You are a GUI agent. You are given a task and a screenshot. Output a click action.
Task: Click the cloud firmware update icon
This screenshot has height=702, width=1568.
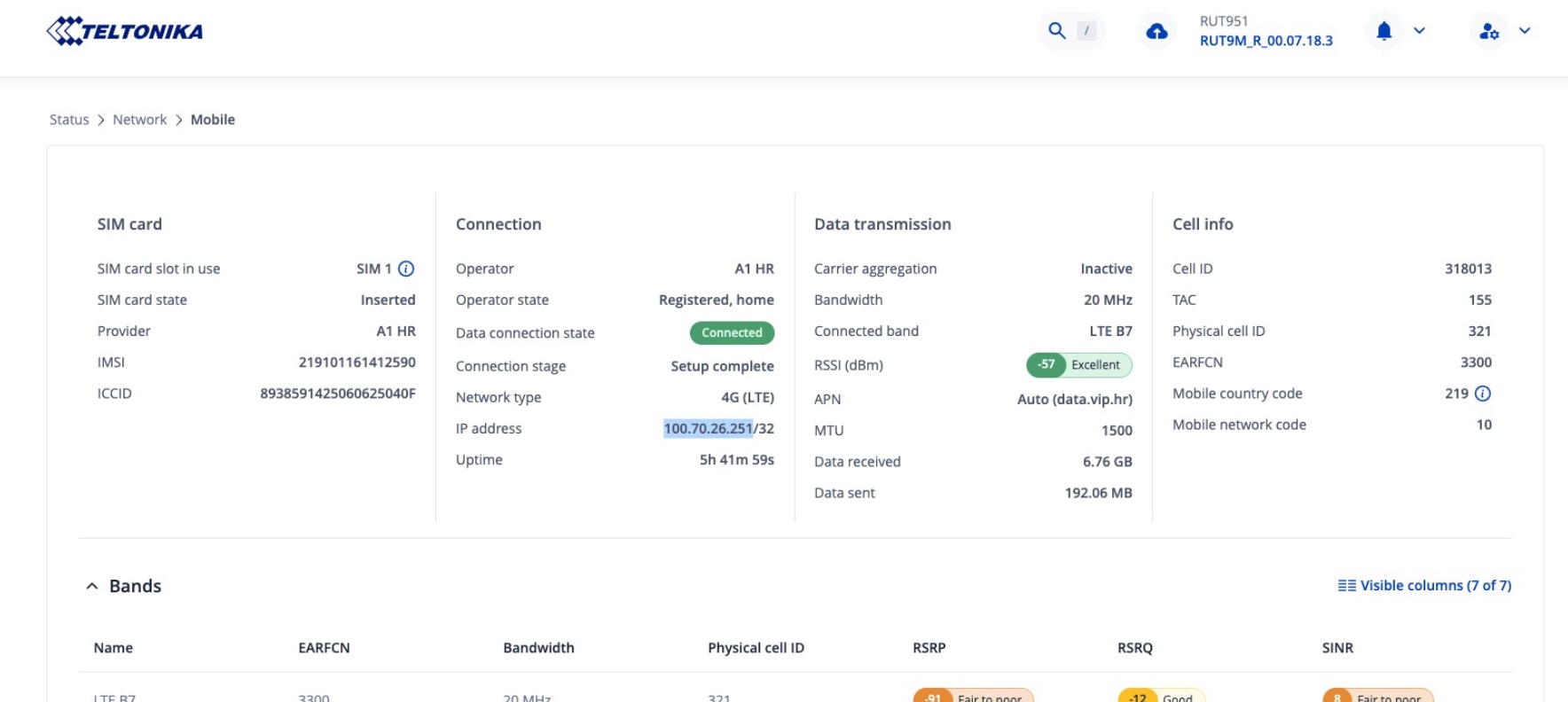point(1156,32)
